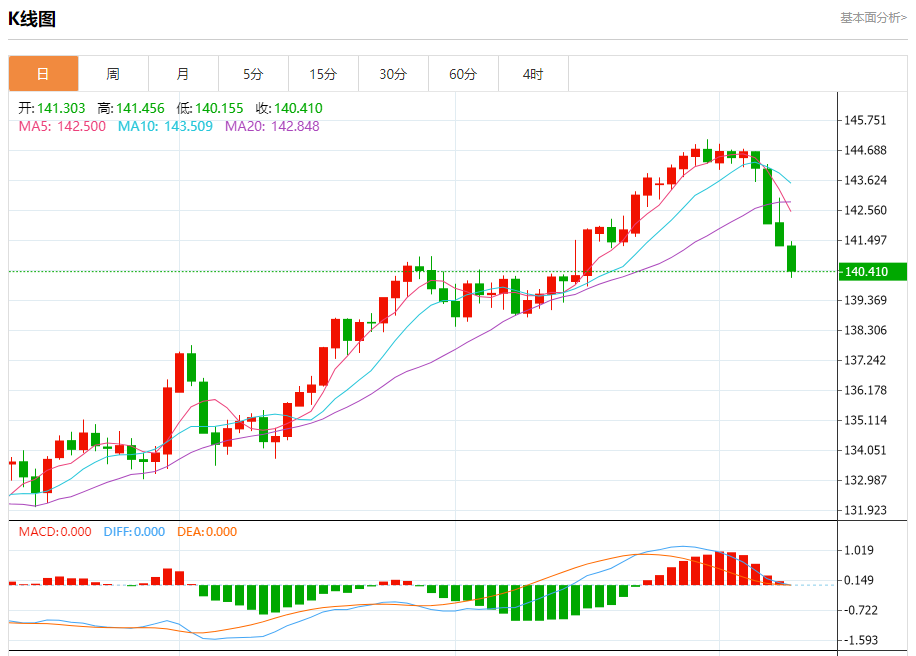
Task: Open the 60分 interval tab
Action: pyautogui.click(x=463, y=74)
